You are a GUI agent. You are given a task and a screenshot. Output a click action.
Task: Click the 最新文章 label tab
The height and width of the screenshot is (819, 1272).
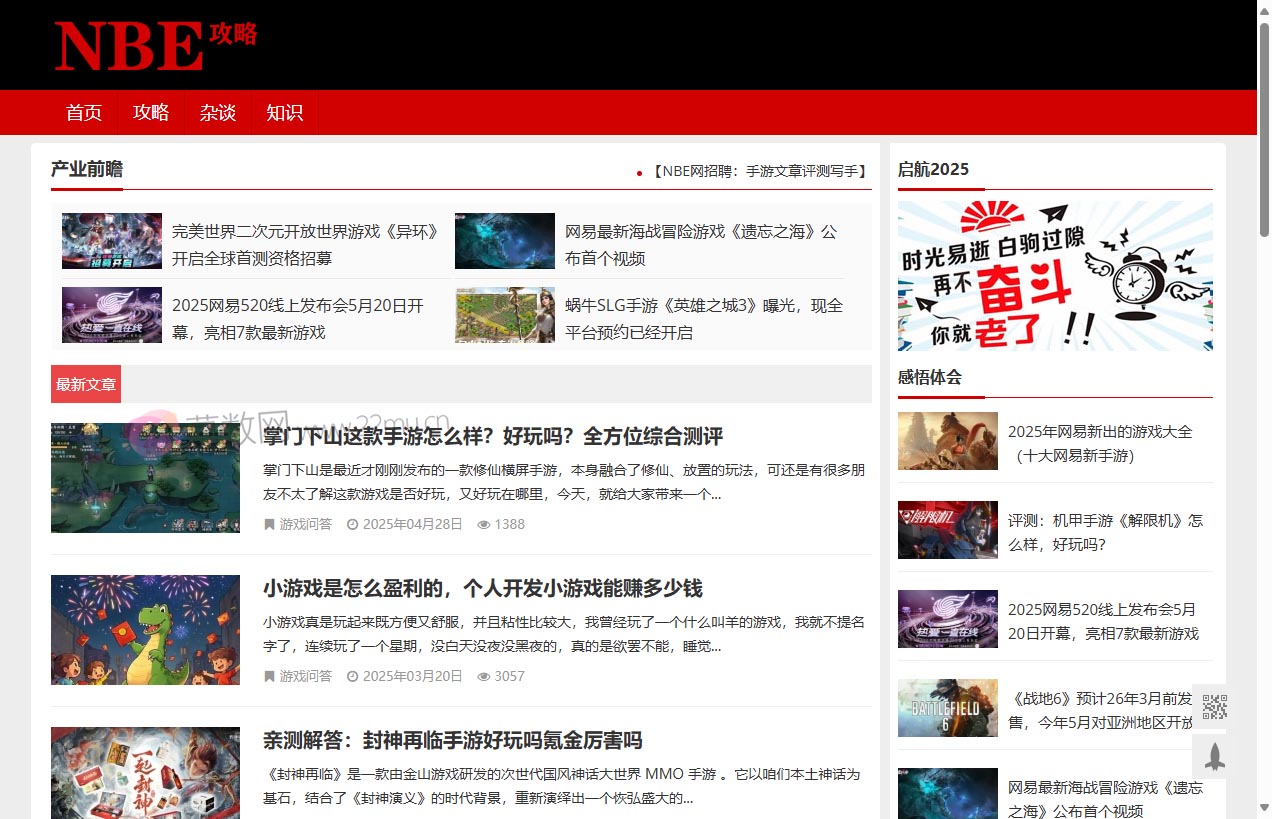(85, 383)
